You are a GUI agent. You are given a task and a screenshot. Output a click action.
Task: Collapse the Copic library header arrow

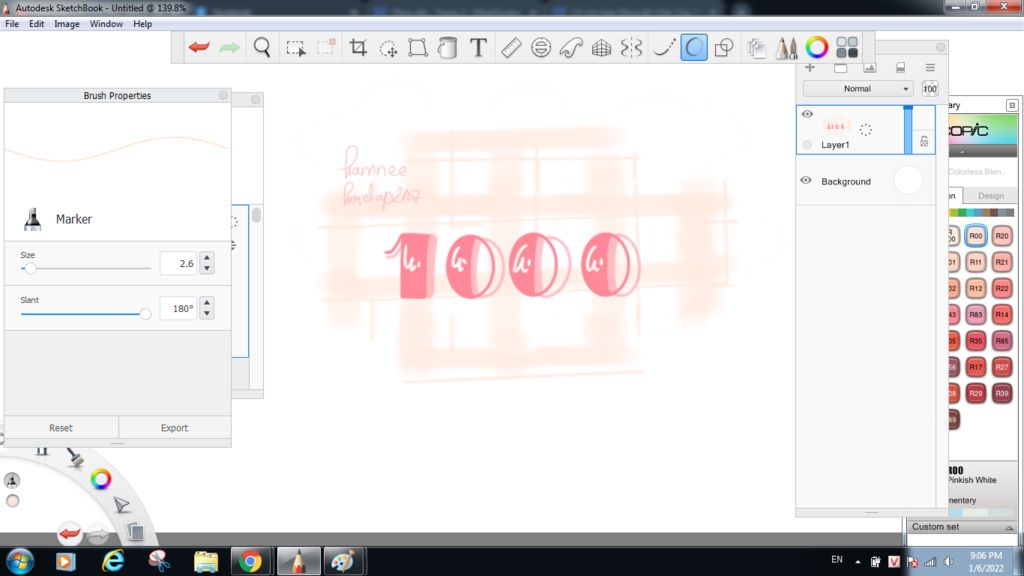tap(962, 152)
